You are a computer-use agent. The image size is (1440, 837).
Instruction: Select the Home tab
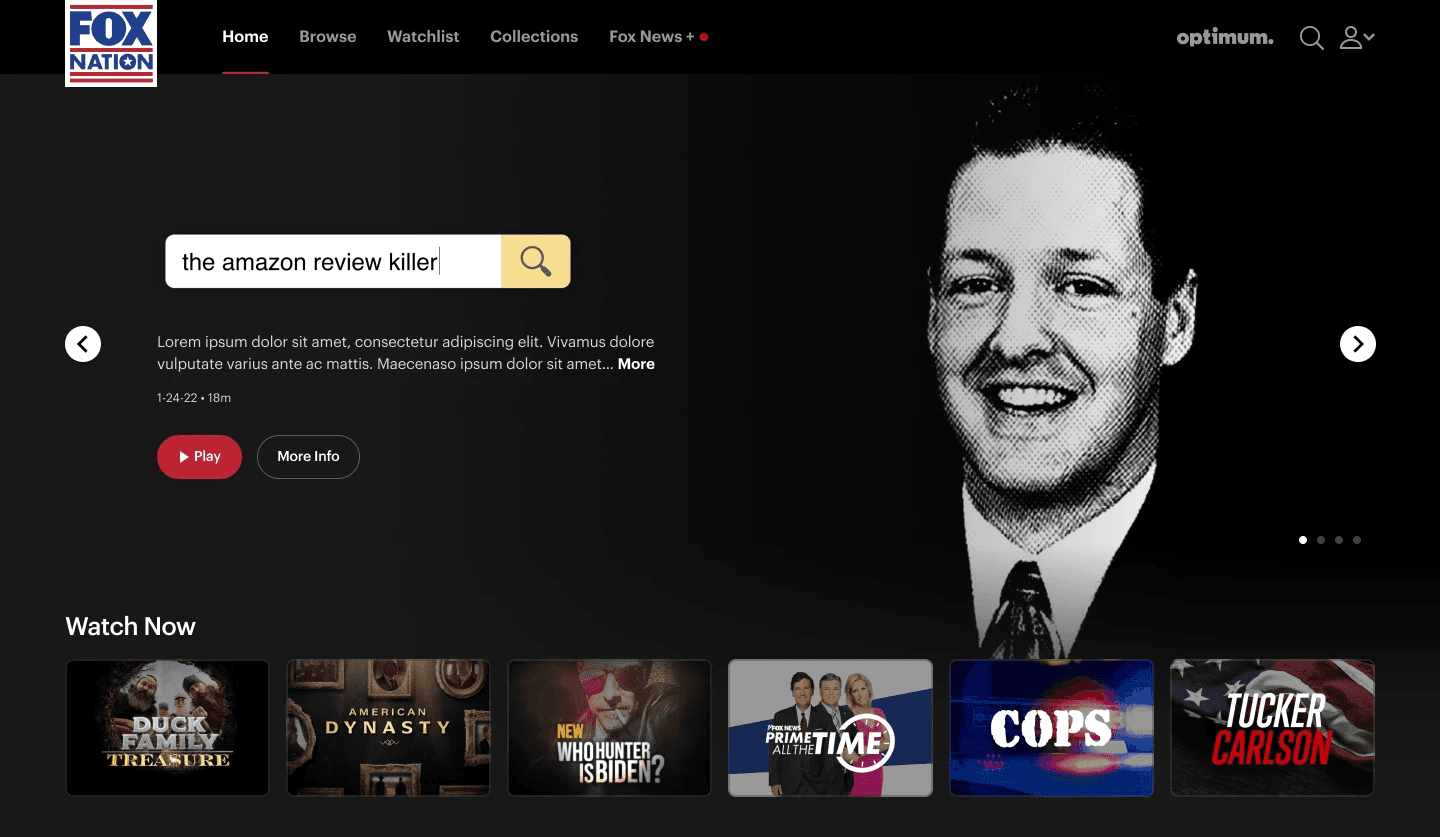[x=245, y=37]
